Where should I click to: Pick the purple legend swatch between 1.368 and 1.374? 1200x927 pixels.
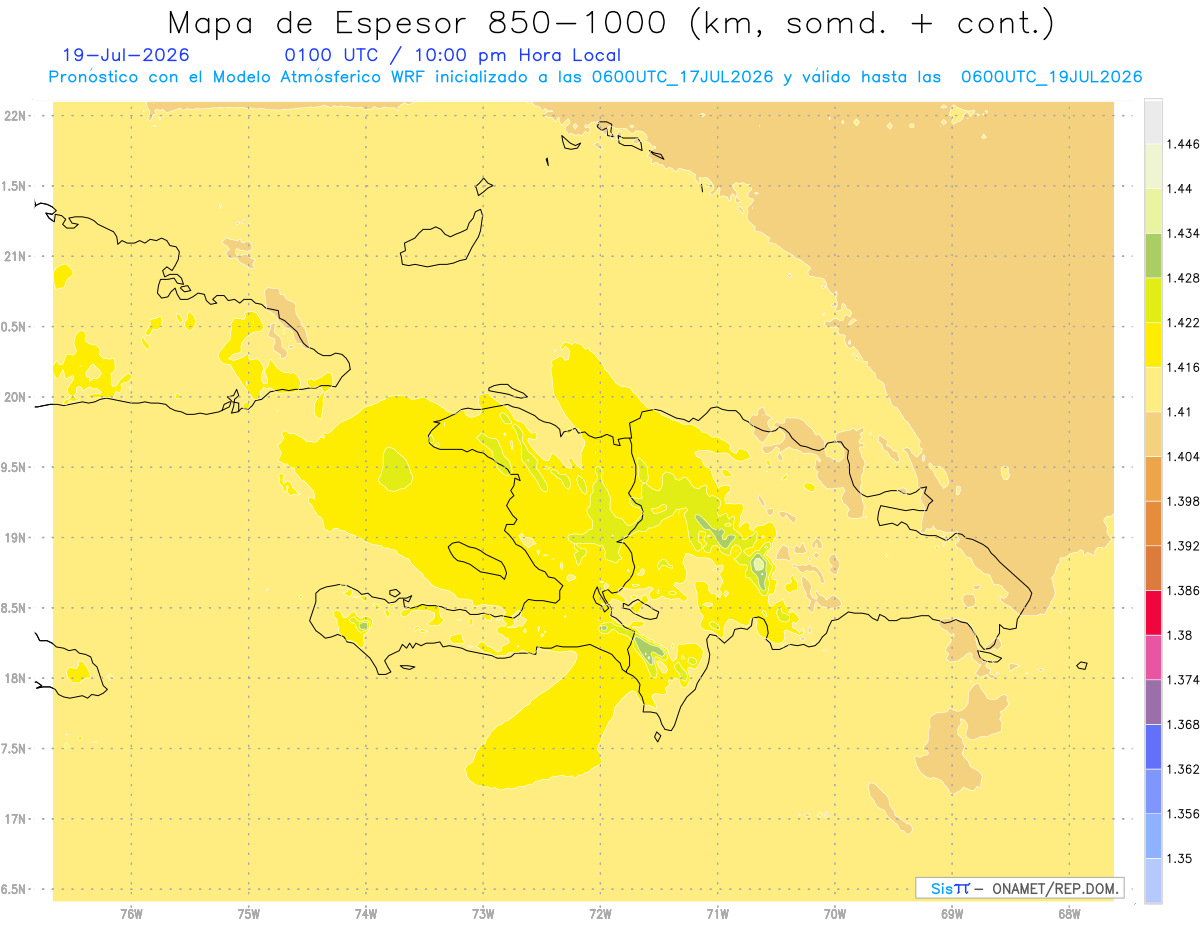(x=1153, y=702)
